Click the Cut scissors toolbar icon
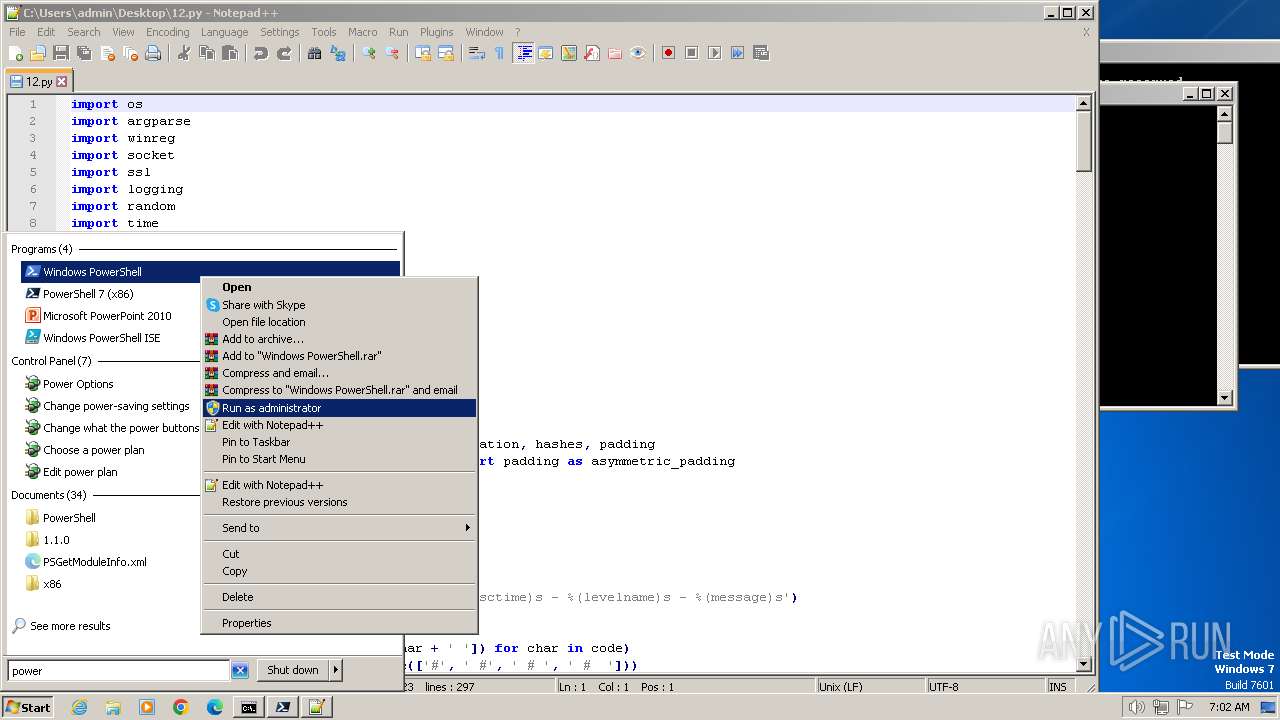Image resolution: width=1280 pixels, height=720 pixels. click(x=184, y=53)
